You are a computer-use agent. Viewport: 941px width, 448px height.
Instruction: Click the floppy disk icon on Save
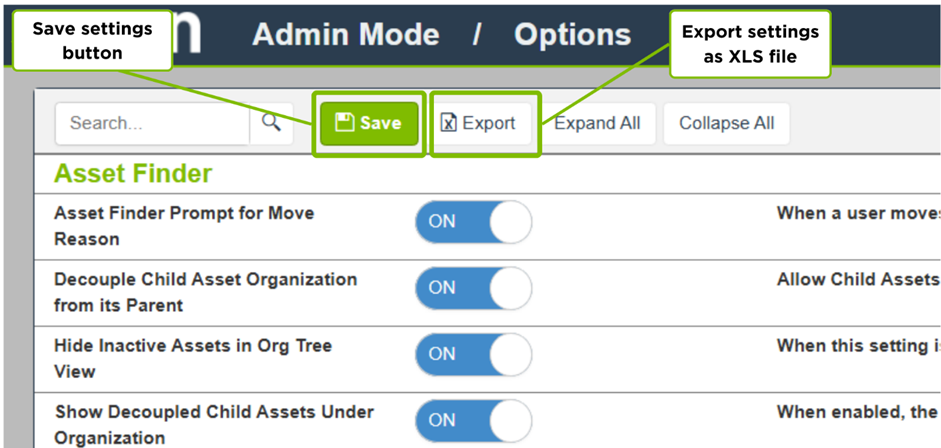(344, 123)
